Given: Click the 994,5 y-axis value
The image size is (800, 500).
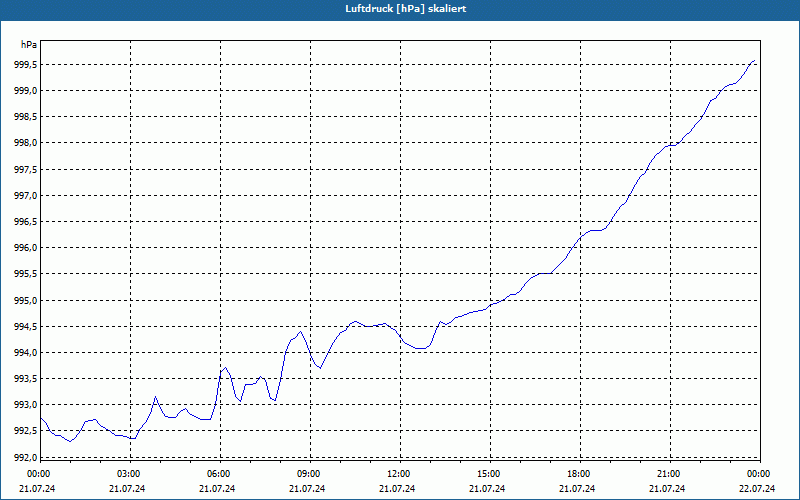Looking at the screenshot, I should (x=26, y=326).
